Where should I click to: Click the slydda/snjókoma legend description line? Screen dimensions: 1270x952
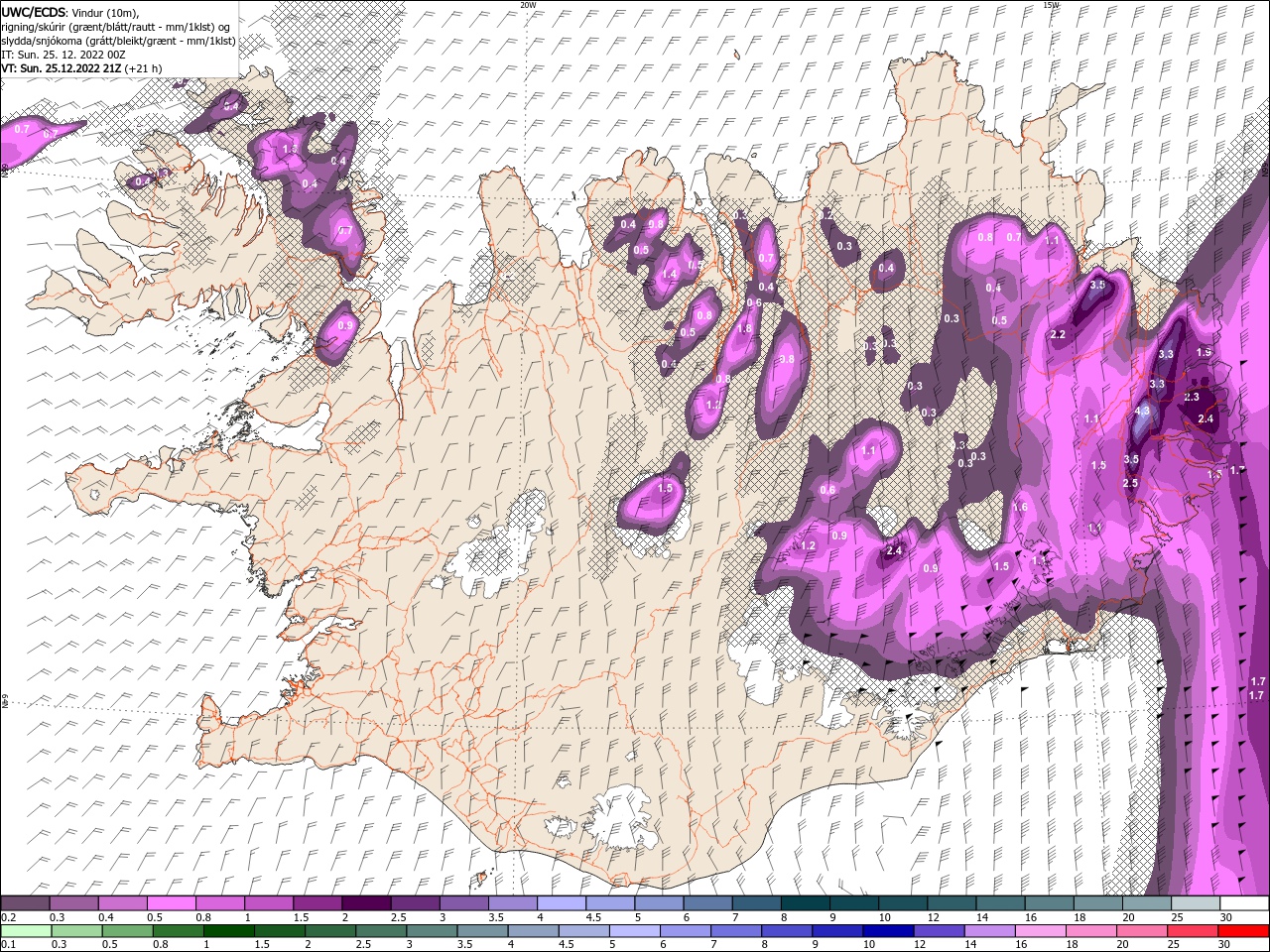click(118, 41)
